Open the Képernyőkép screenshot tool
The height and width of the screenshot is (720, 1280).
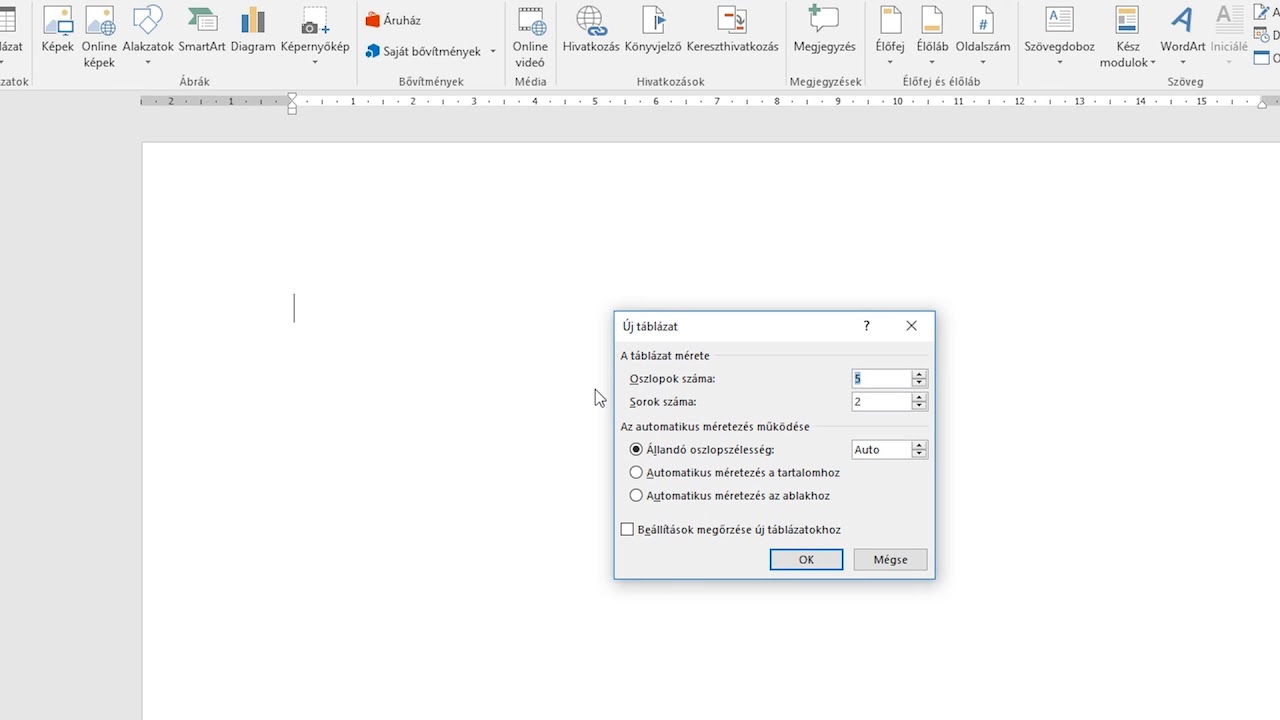coord(315,36)
